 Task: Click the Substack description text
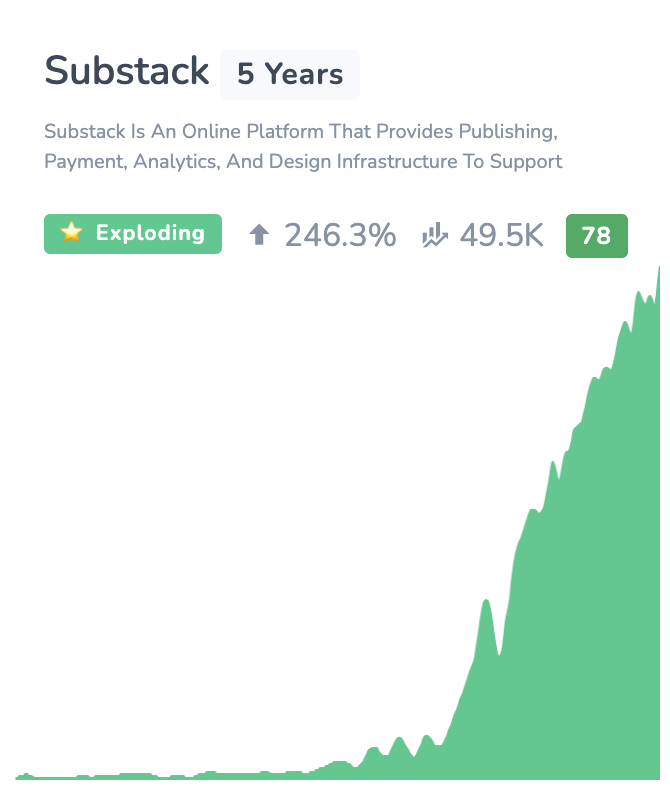303,146
